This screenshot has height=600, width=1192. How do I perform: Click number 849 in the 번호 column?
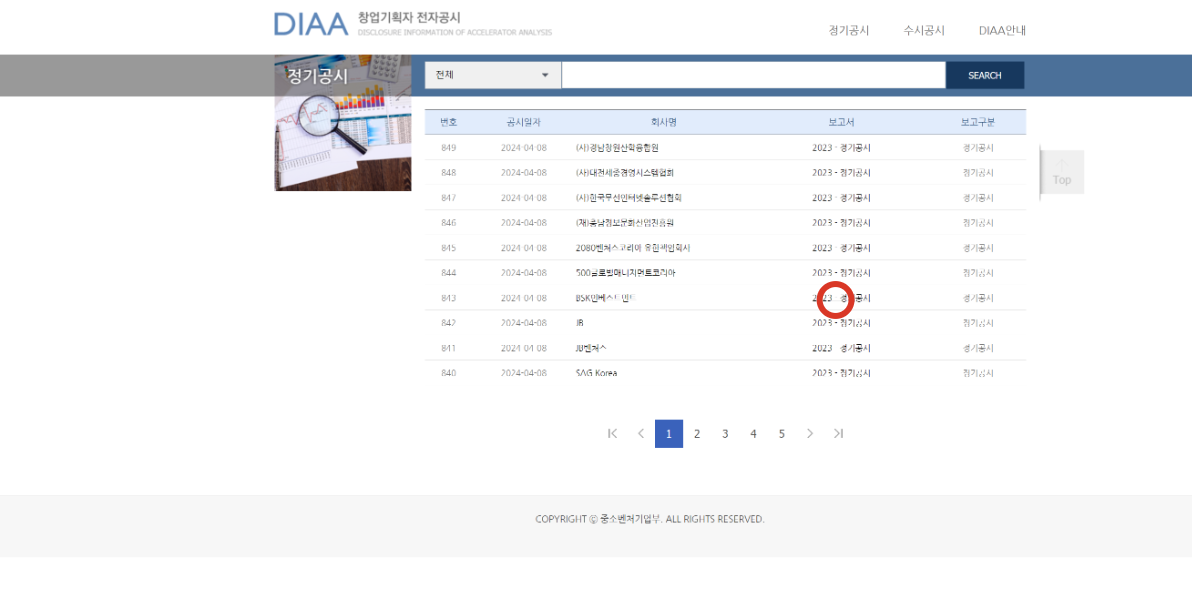[449, 148]
